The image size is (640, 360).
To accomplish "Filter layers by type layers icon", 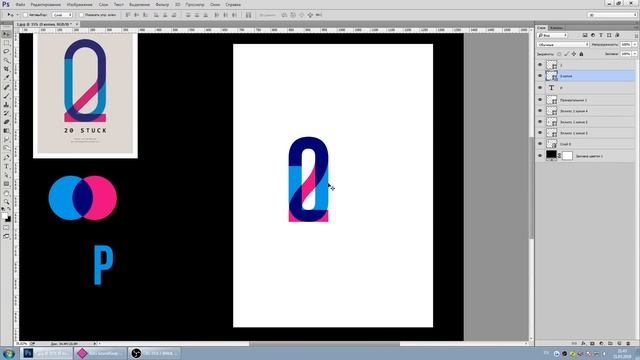I will tap(601, 36).
